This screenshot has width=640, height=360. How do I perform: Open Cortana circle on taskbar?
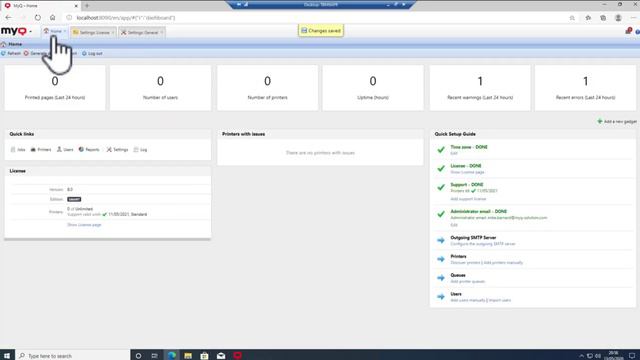click(138, 356)
